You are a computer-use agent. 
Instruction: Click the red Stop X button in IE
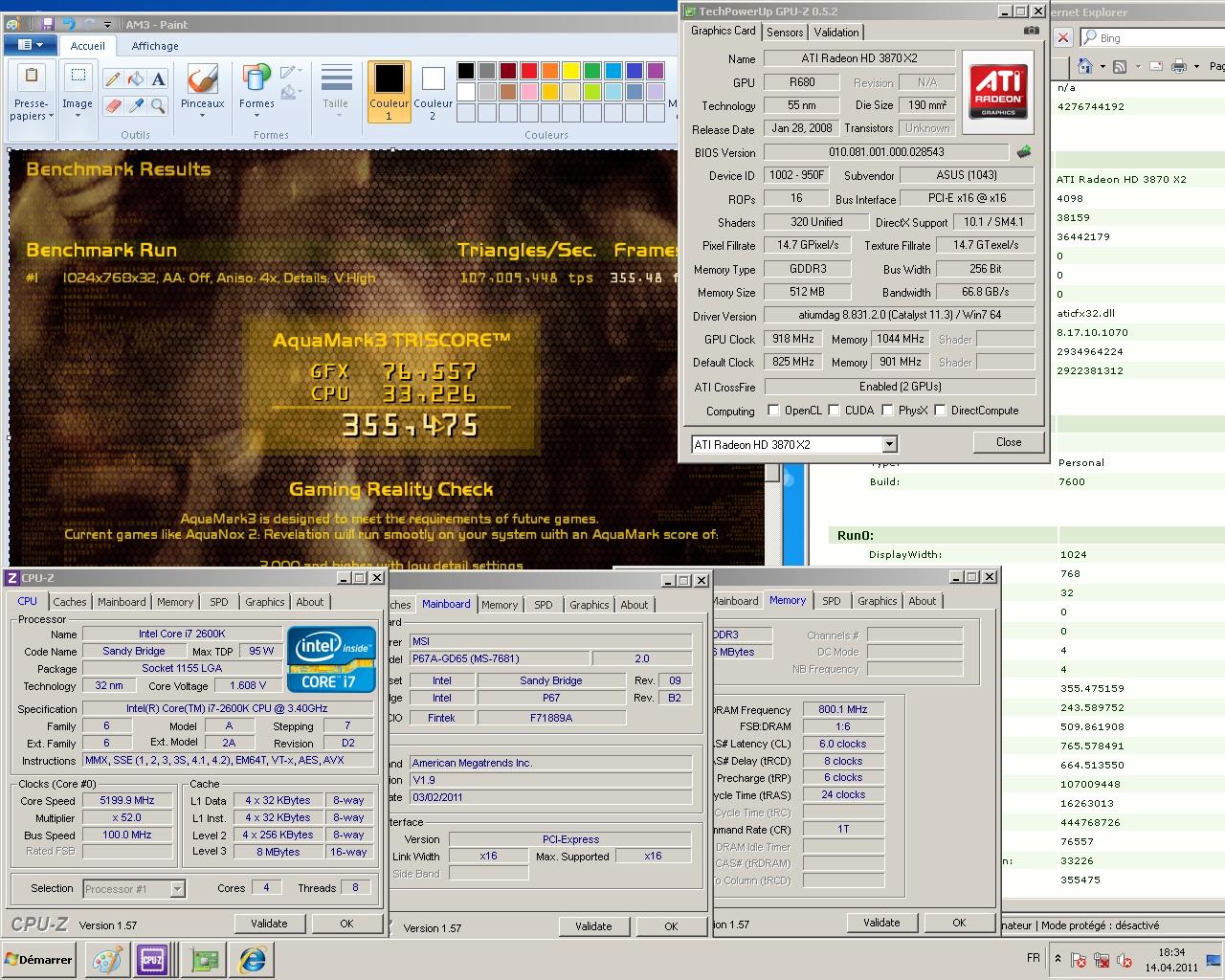pyautogui.click(x=1062, y=37)
